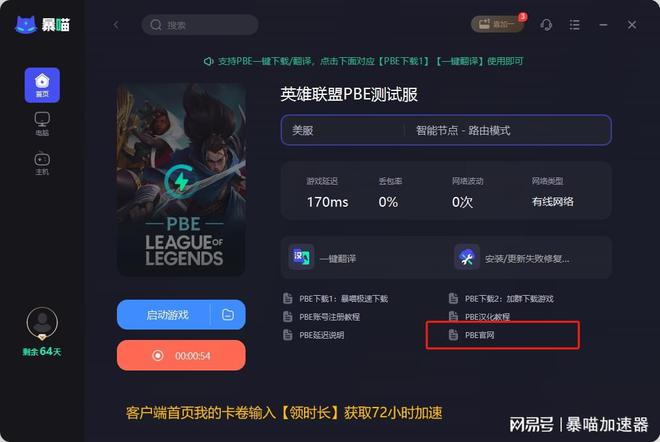Click the user avatar in the sidebar
Viewport: 660px width, 442px height.
42,323
